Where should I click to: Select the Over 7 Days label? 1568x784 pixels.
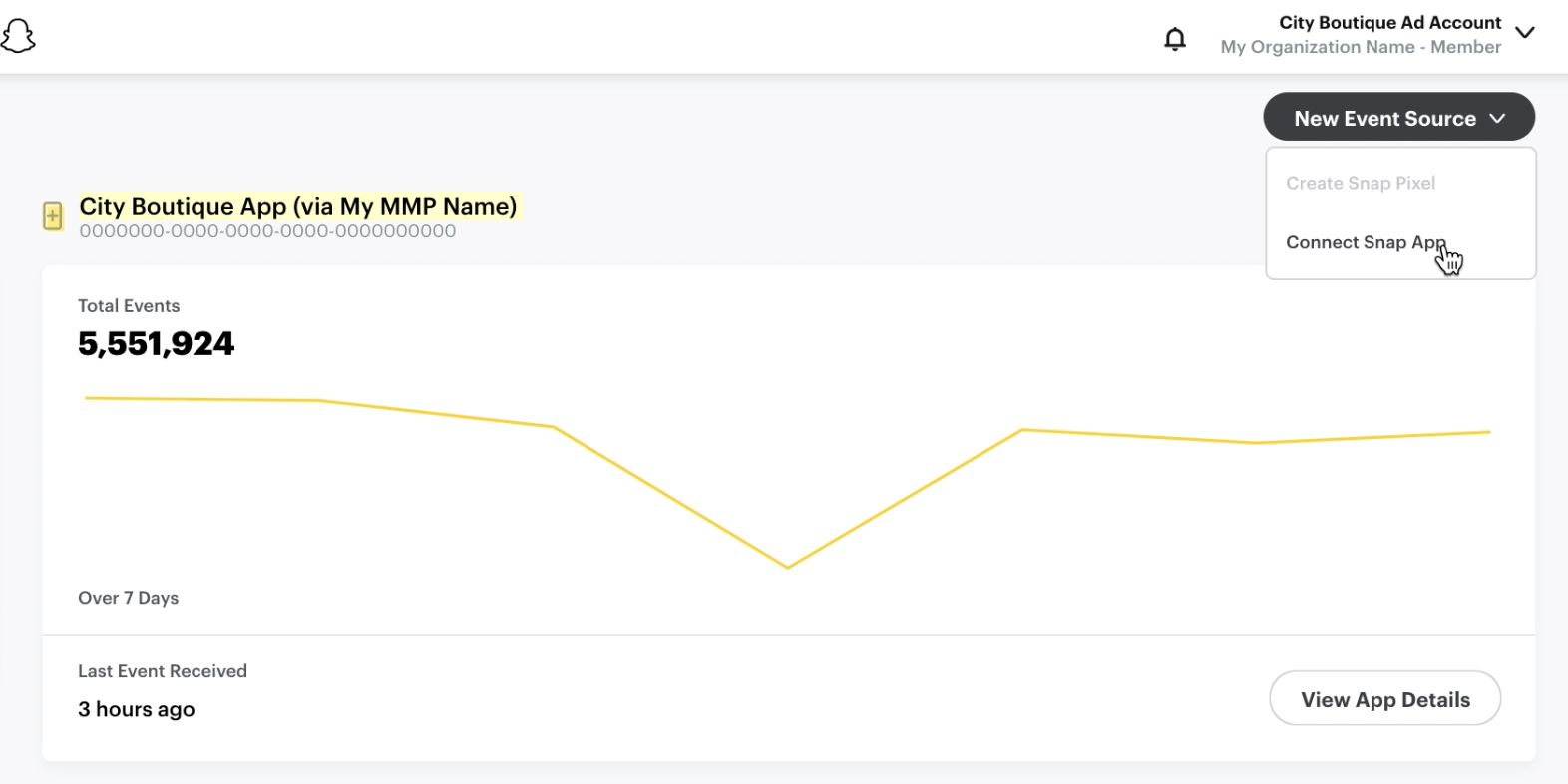pos(128,597)
